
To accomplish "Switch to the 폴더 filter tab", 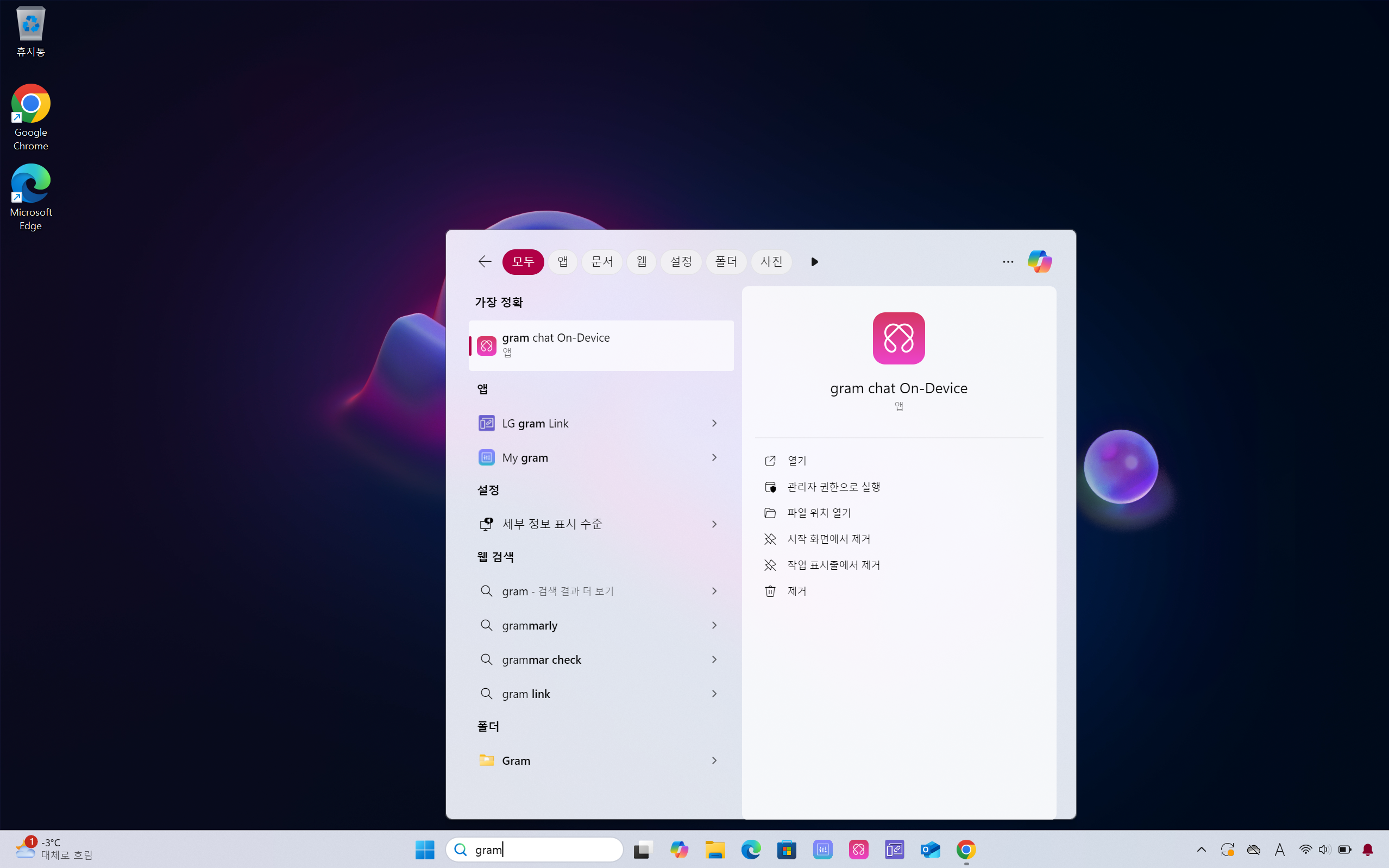I will click(726, 262).
